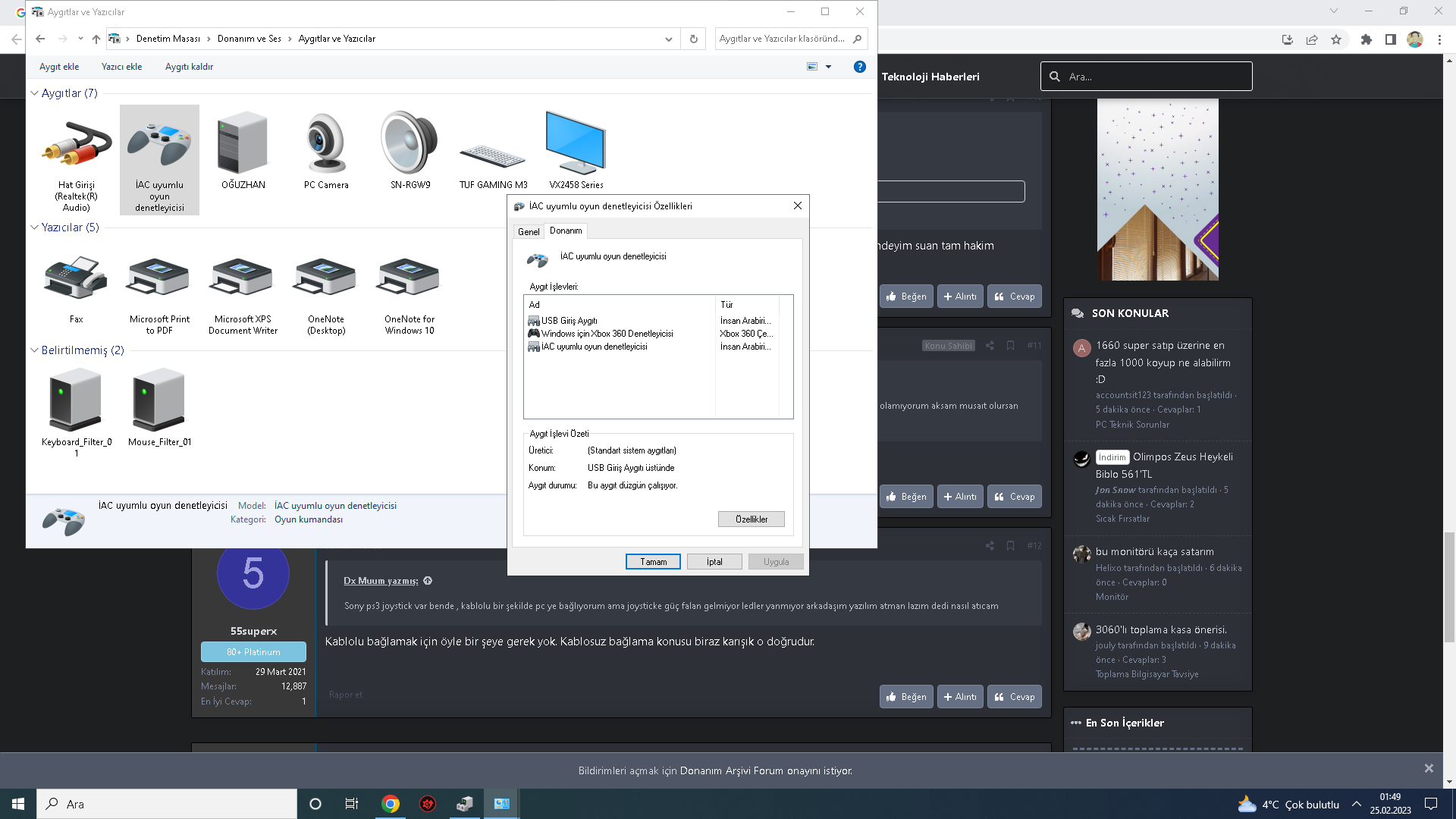Image resolution: width=1456 pixels, height=819 pixels.
Task: Select Windows için Xbox 360 Denetleyicisi row
Action: tap(651, 334)
